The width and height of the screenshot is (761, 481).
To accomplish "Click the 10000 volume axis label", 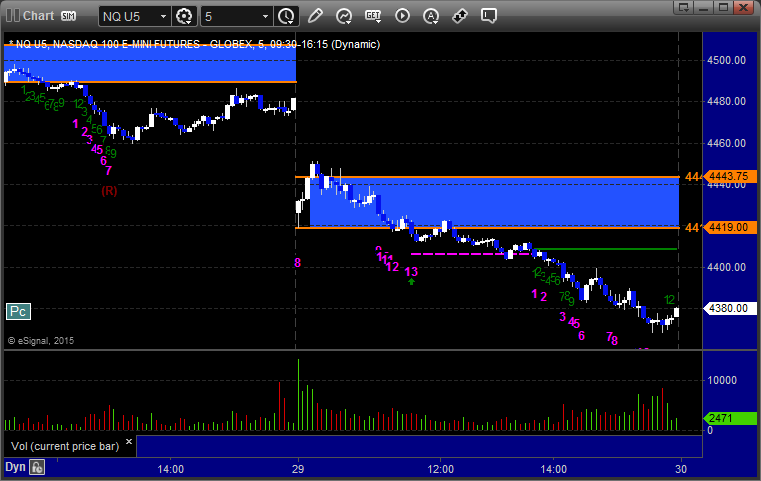I will 722,380.
